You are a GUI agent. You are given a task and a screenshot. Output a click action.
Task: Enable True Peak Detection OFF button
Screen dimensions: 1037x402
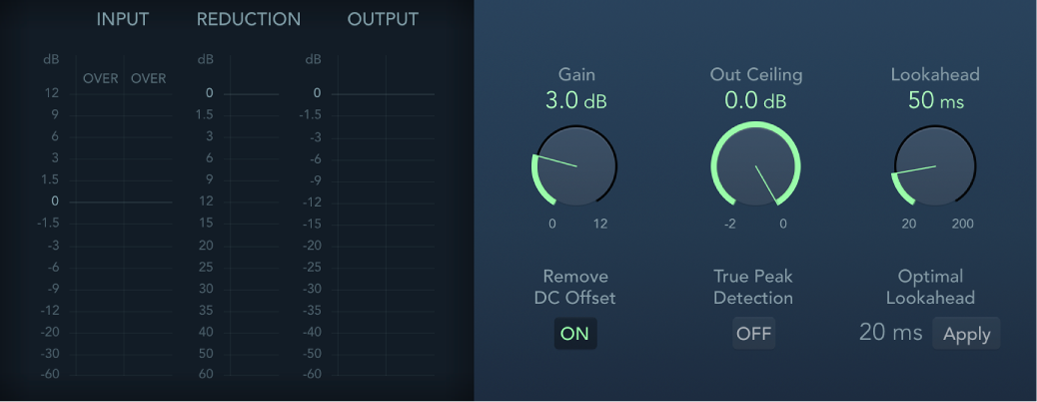click(x=754, y=334)
